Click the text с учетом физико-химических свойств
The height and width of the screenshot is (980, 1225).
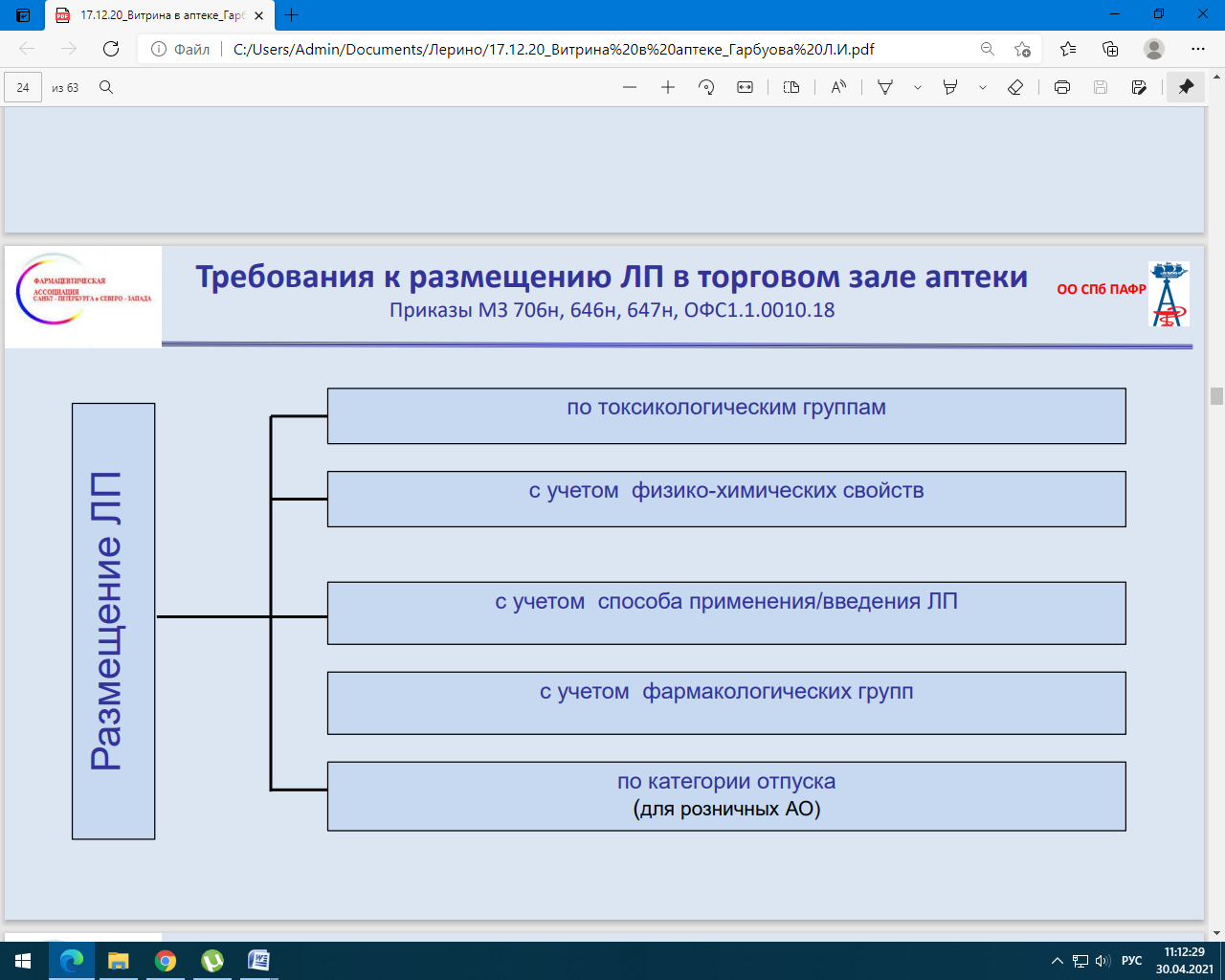(x=726, y=491)
